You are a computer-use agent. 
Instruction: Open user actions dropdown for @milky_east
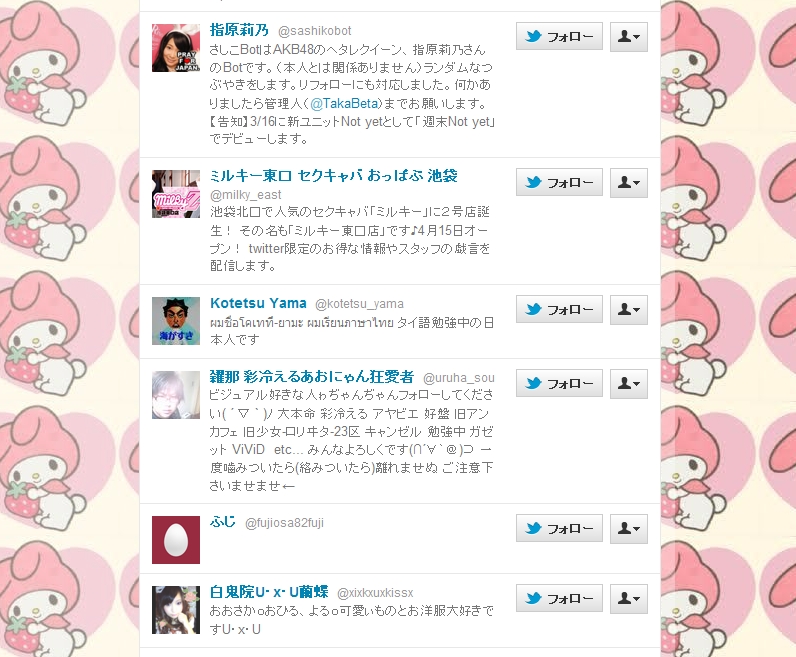[x=628, y=182]
